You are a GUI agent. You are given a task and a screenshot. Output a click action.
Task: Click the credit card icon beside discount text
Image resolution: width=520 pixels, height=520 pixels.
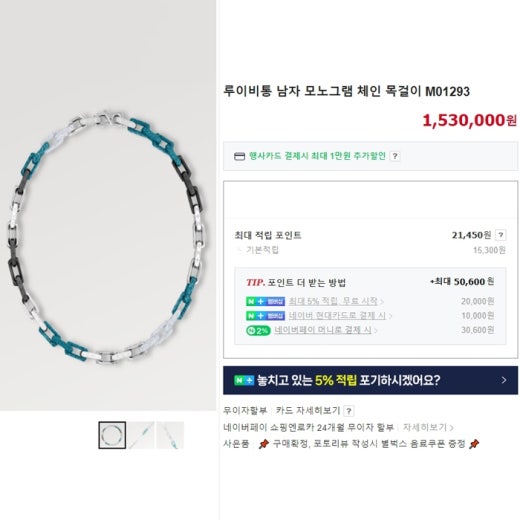pyautogui.click(x=239, y=156)
